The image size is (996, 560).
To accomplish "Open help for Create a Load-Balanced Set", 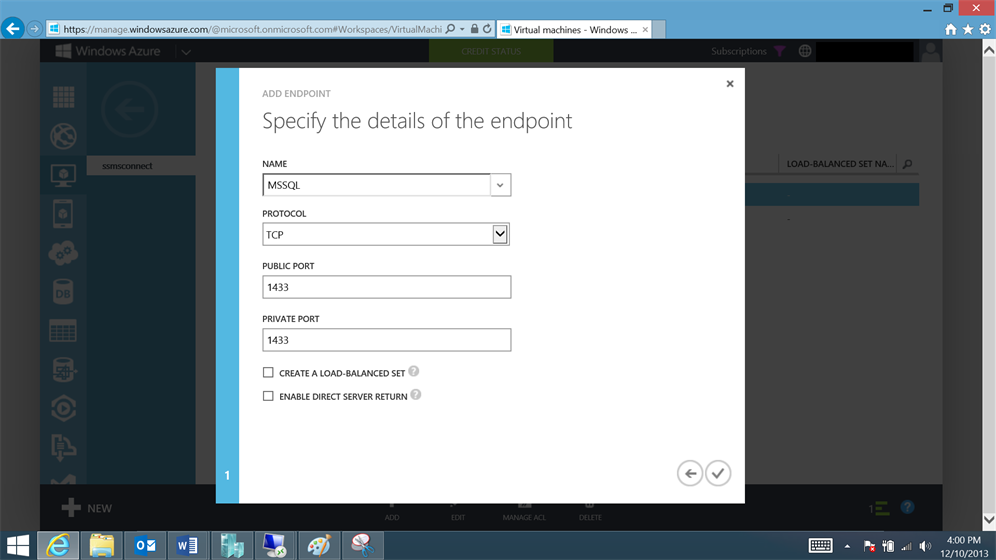I will 414,371.
